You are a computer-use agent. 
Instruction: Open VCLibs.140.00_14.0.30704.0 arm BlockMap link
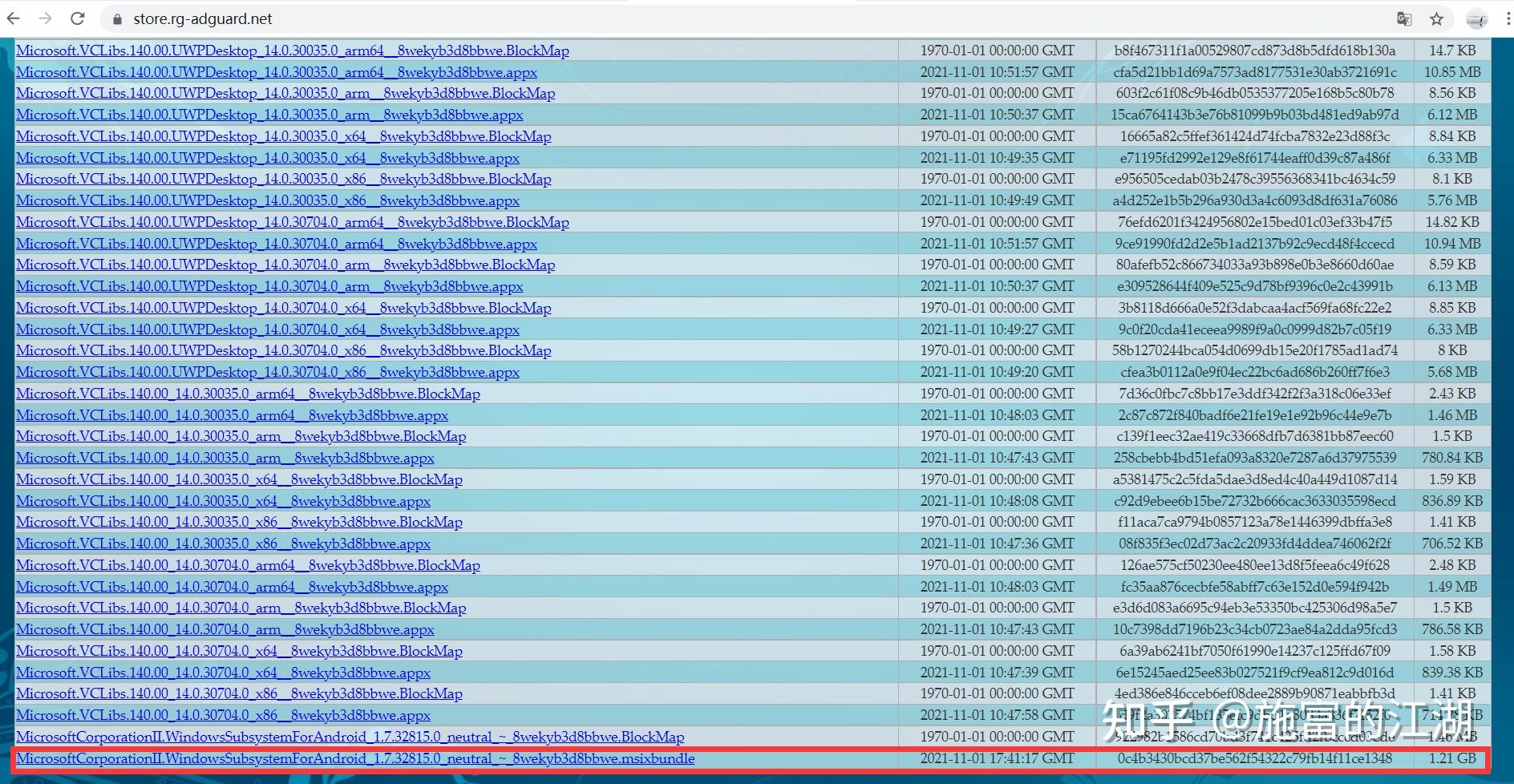click(x=241, y=608)
